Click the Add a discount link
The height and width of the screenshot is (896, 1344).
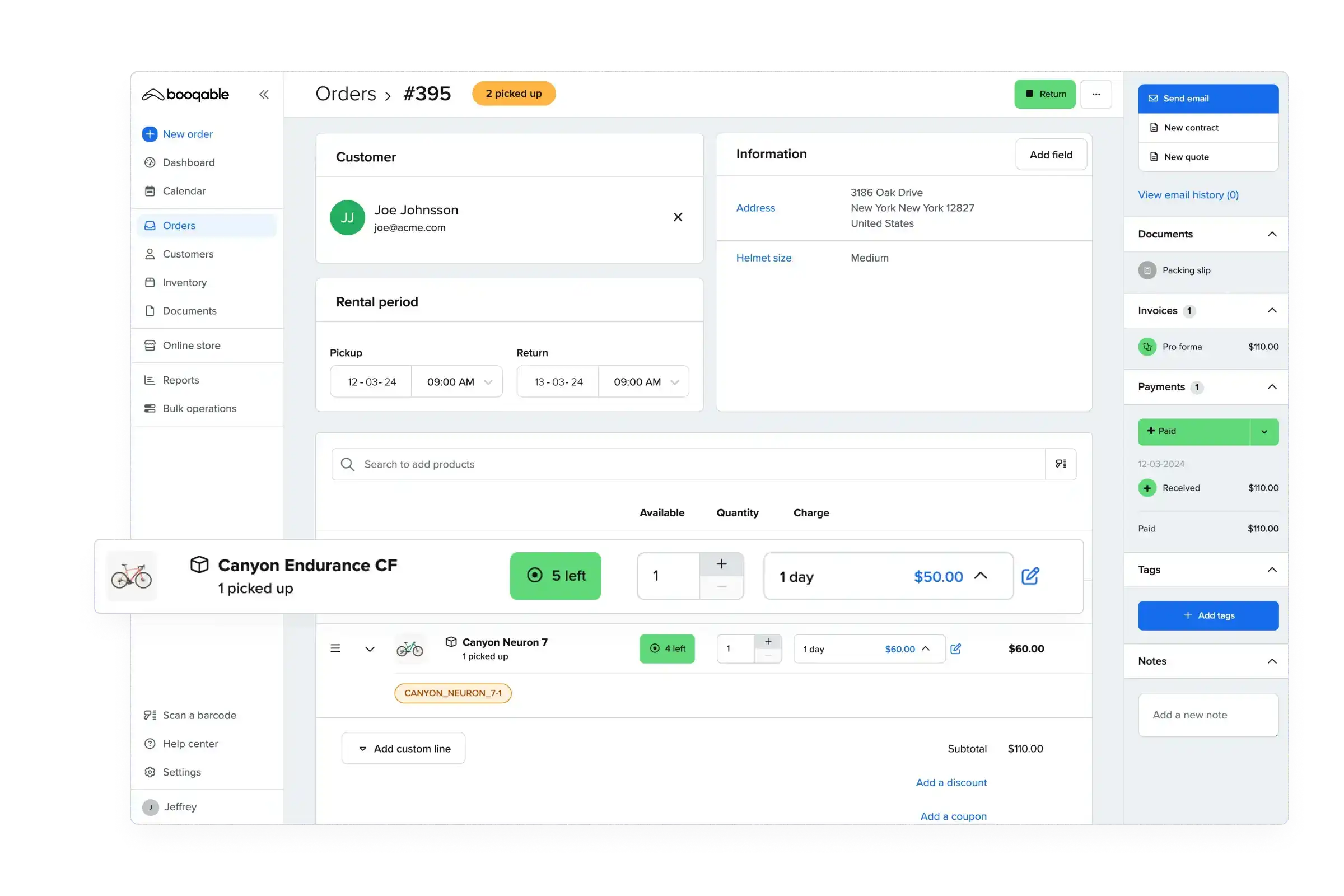(x=951, y=783)
